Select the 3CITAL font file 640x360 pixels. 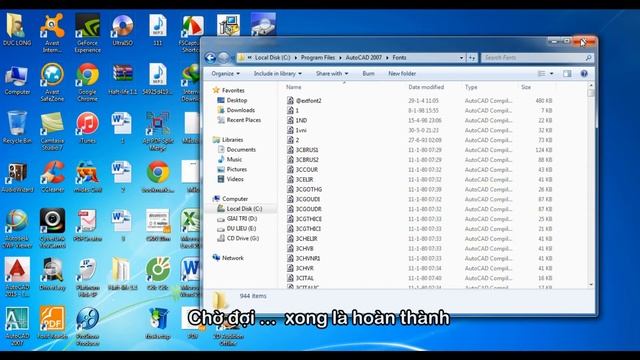pos(300,278)
